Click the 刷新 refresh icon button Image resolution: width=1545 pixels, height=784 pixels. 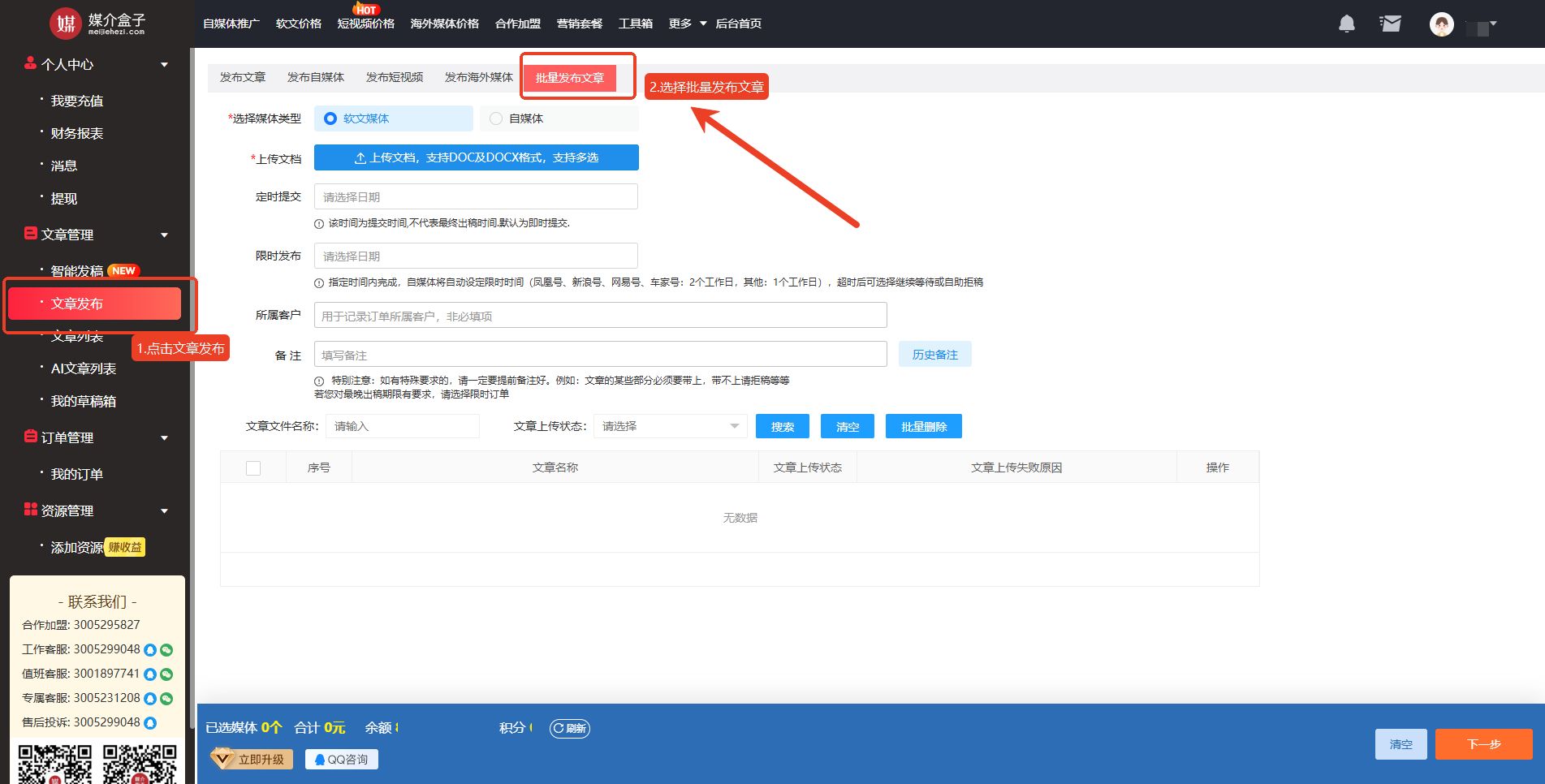pos(570,728)
